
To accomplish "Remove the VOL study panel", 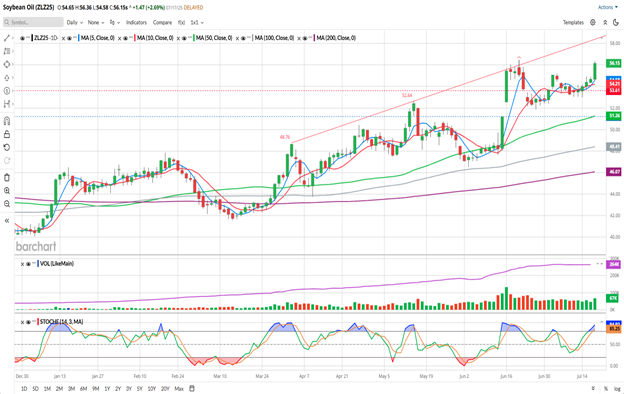I will point(22,264).
